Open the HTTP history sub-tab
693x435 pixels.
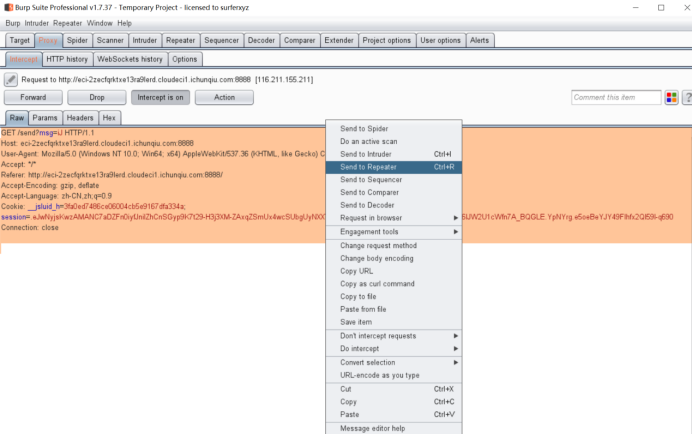[67, 59]
